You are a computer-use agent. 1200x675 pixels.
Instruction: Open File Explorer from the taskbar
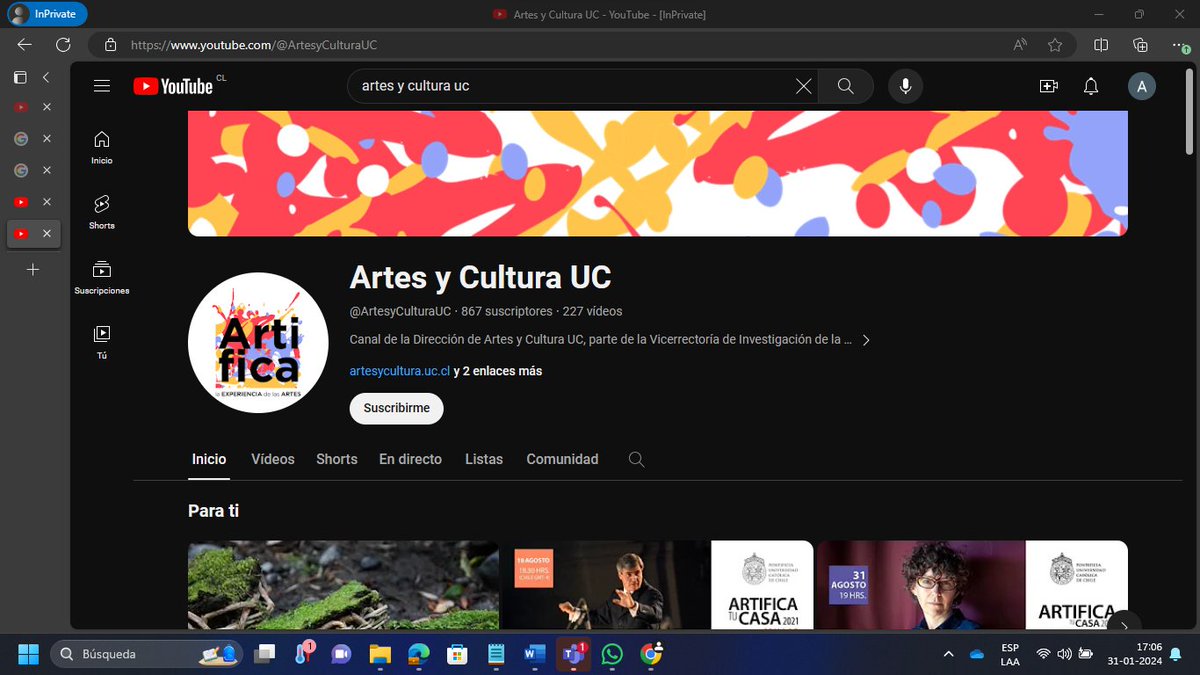(x=380, y=654)
